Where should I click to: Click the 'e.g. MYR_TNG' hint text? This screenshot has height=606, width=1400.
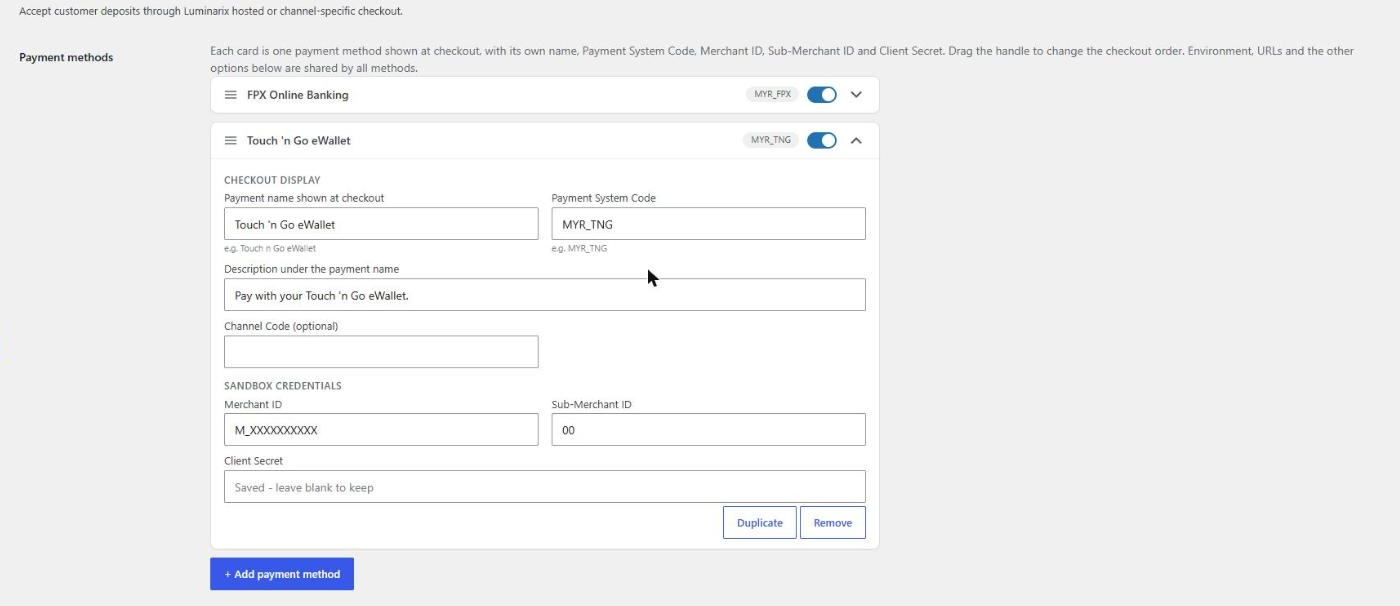(579, 248)
